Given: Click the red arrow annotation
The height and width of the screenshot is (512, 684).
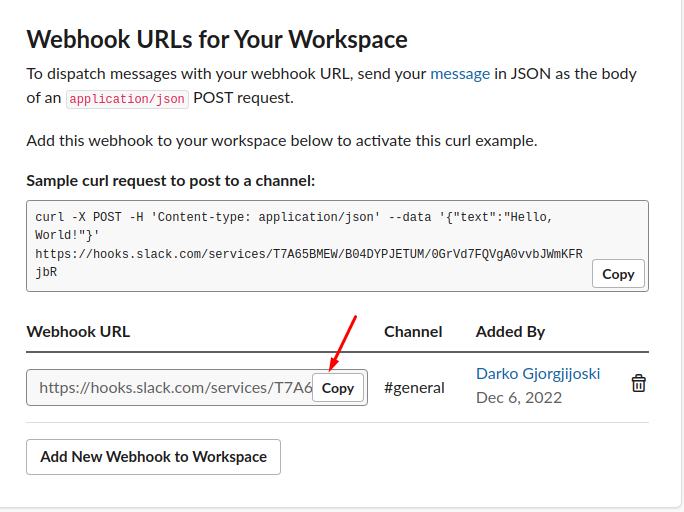Looking at the screenshot, I should [343, 343].
